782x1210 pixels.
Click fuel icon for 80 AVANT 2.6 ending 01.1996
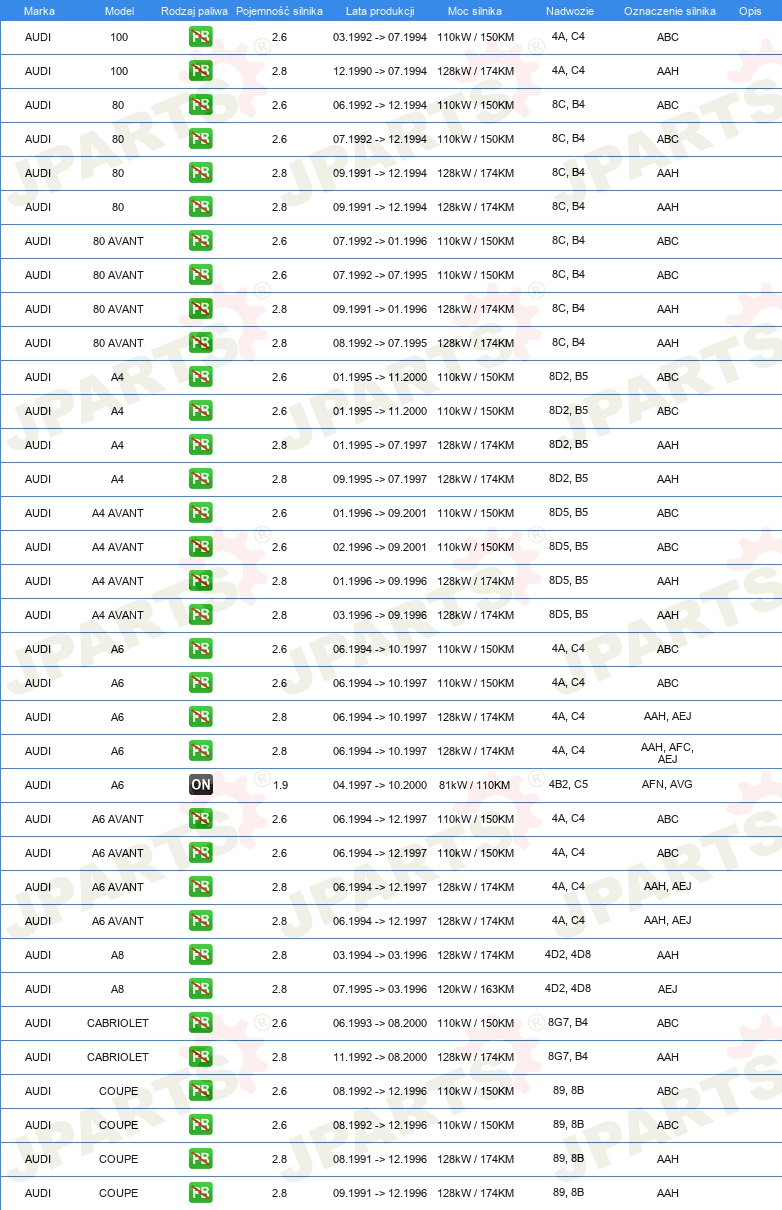[x=201, y=241]
